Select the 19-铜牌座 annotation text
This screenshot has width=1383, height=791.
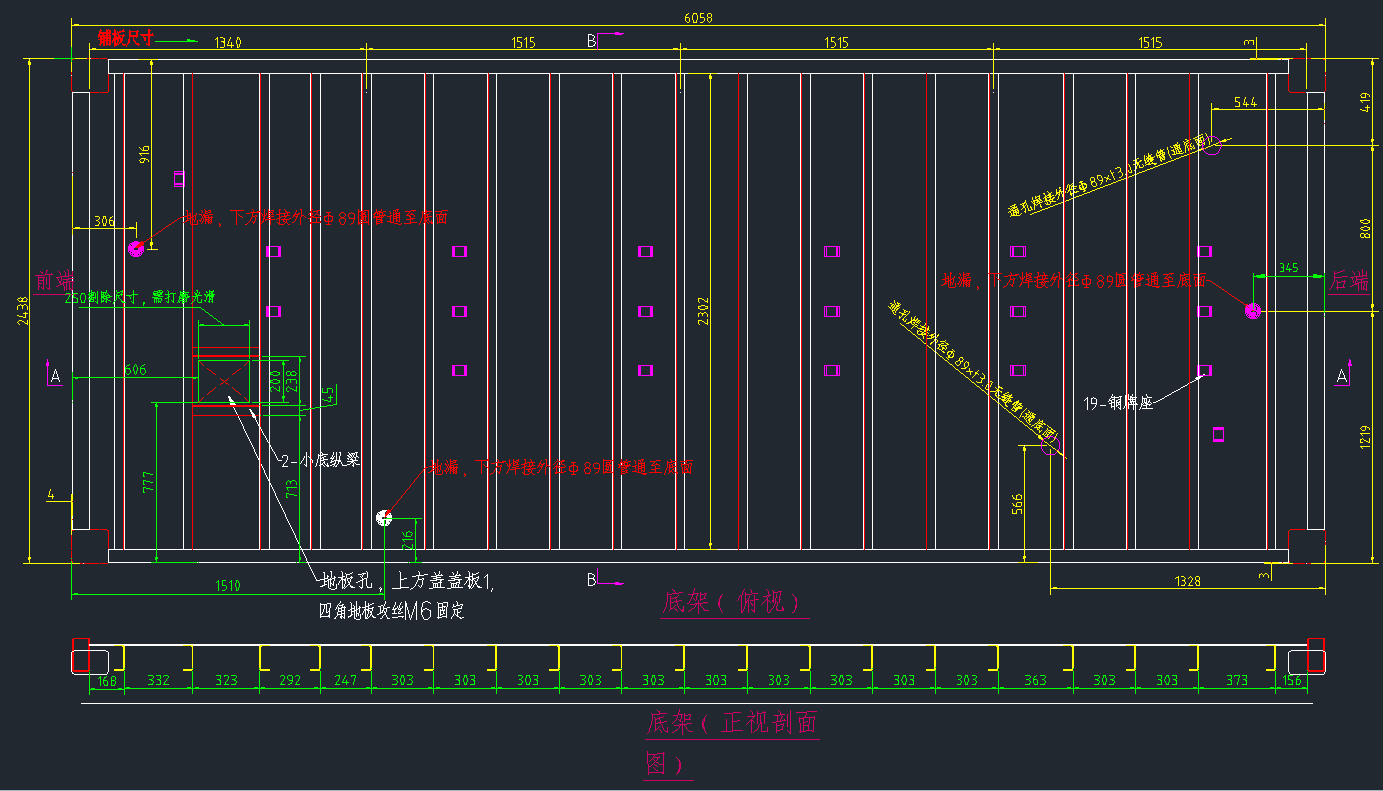1118,404
